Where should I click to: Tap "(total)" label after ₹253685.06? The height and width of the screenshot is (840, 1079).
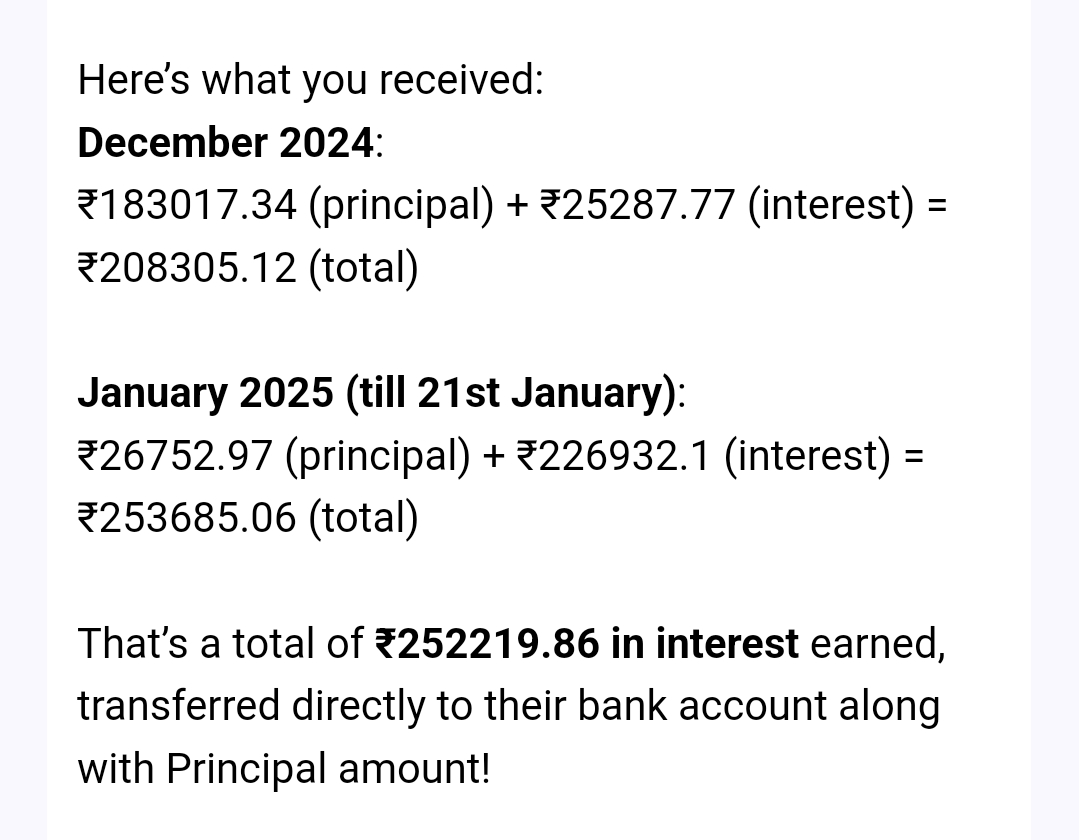point(363,518)
